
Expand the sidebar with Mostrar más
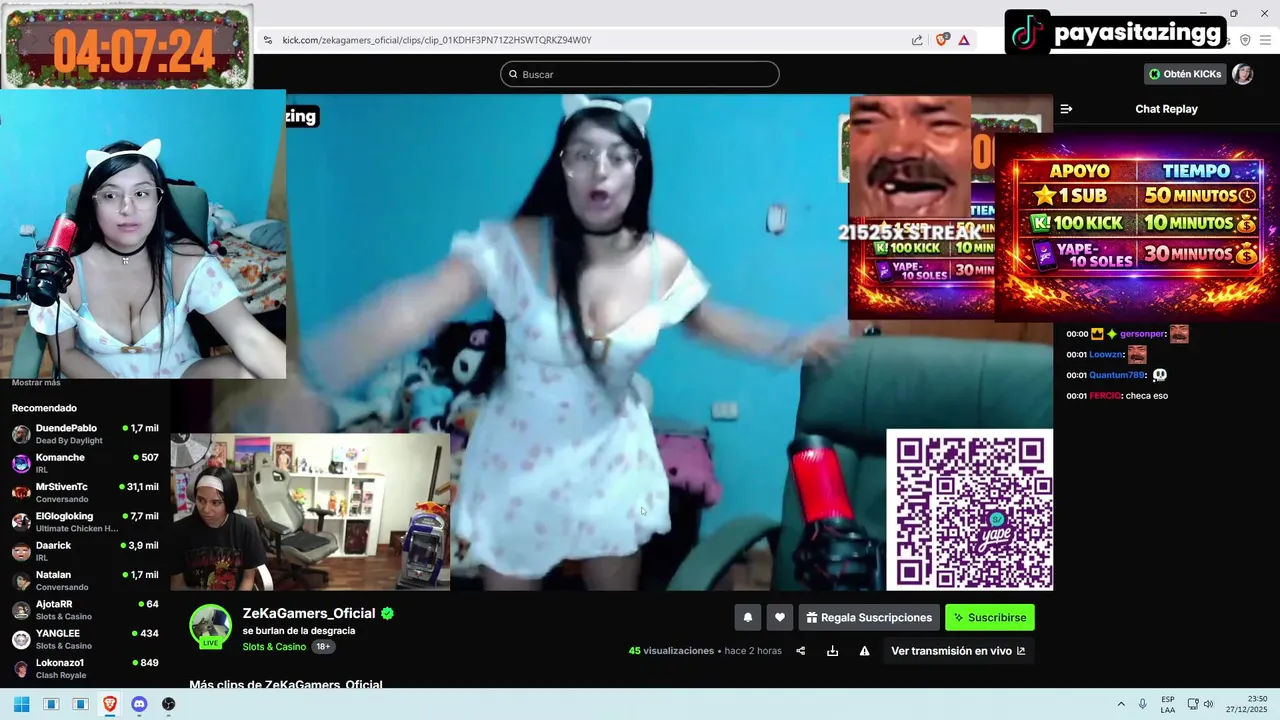tap(36, 383)
